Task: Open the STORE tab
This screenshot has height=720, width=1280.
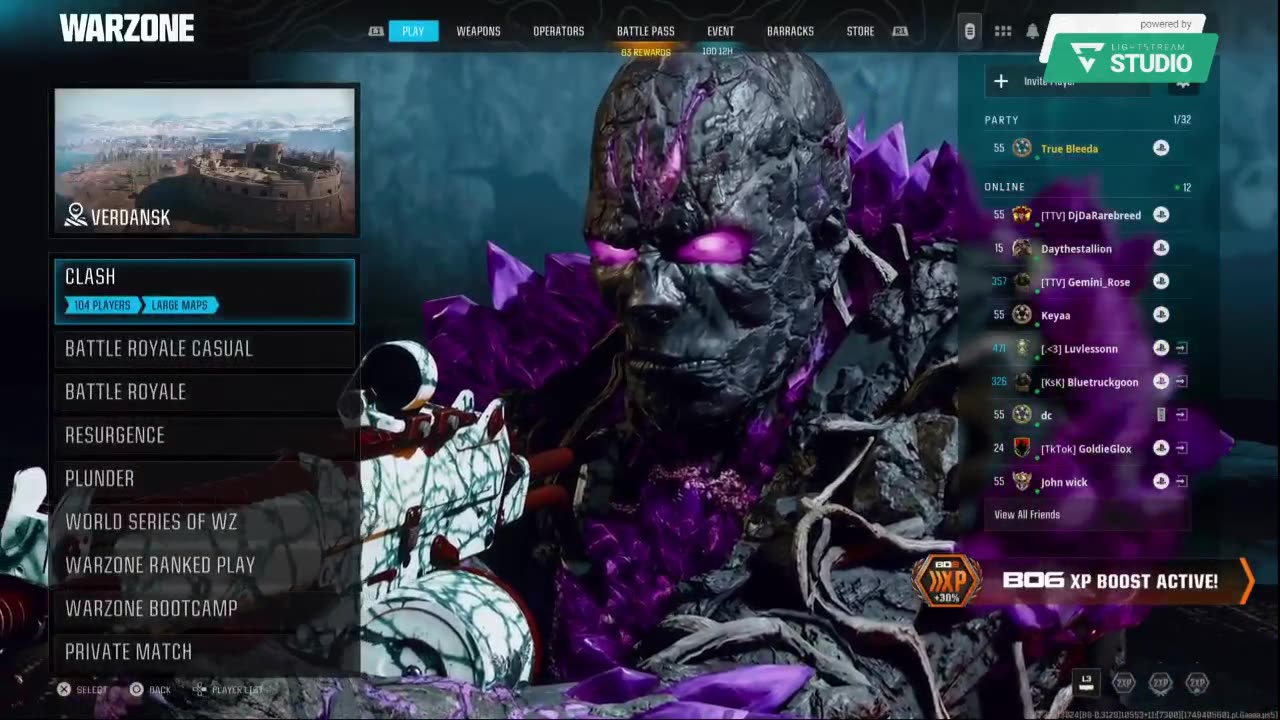Action: tap(860, 31)
